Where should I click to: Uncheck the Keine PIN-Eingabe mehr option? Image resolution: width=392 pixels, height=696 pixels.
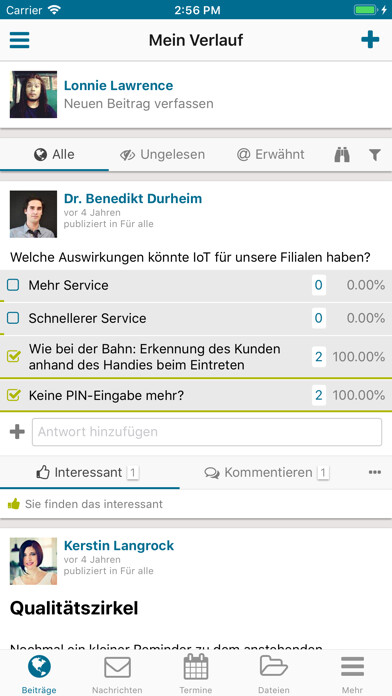[x=14, y=395]
